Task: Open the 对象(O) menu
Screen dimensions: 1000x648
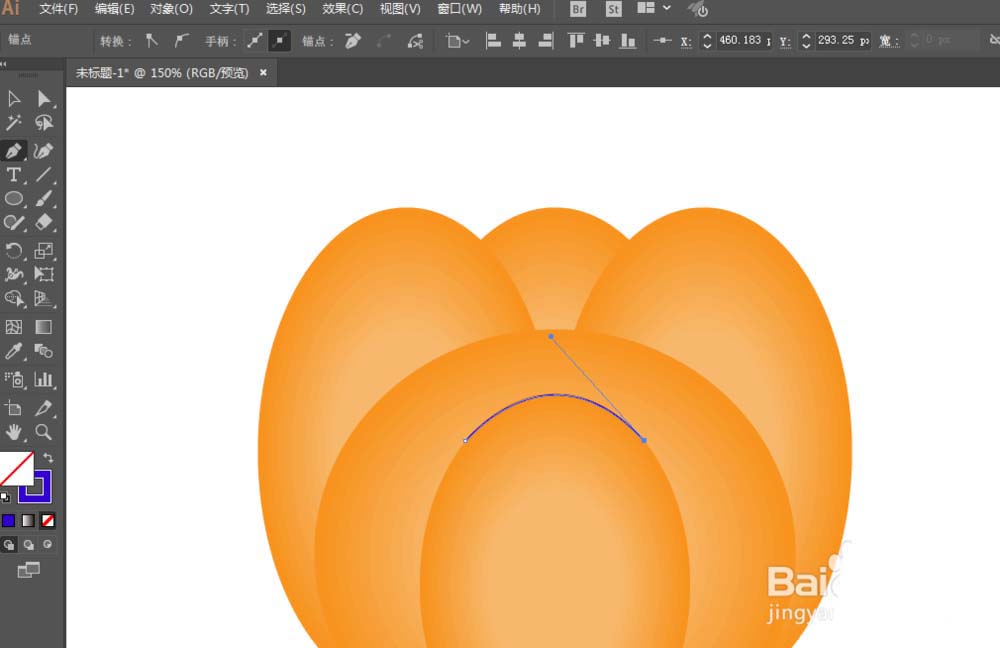Action: click(172, 9)
